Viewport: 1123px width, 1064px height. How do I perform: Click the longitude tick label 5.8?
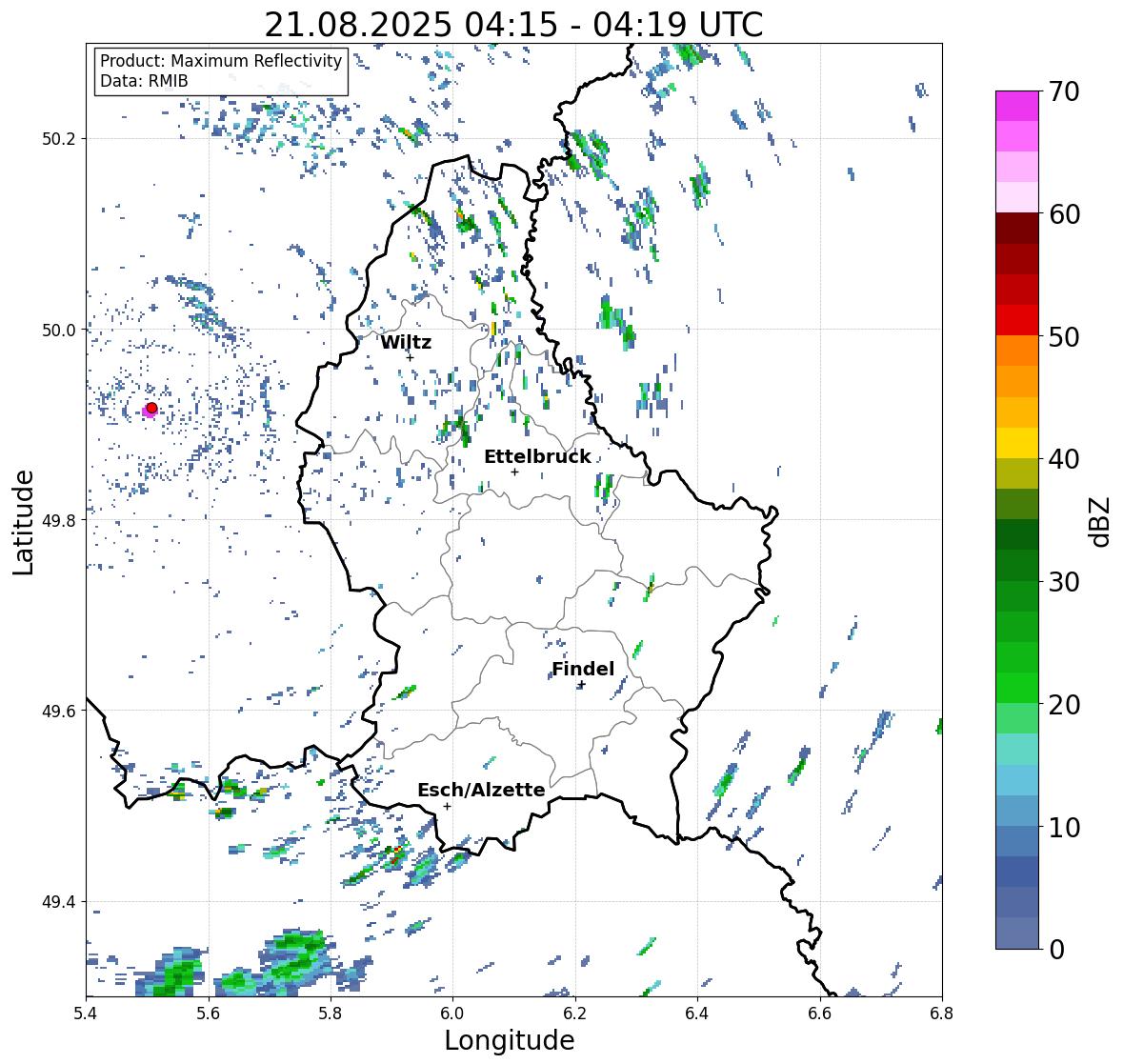331,1014
